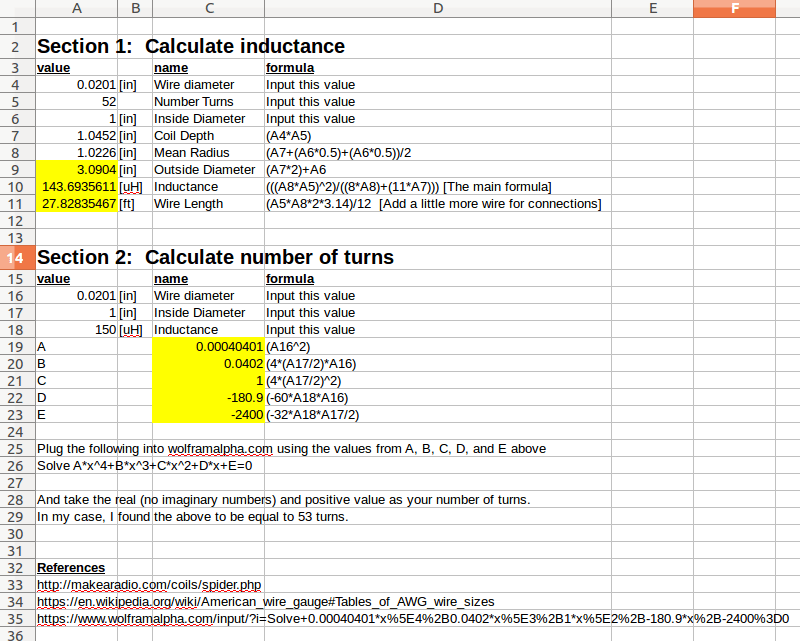Select column C header

pos(209,8)
